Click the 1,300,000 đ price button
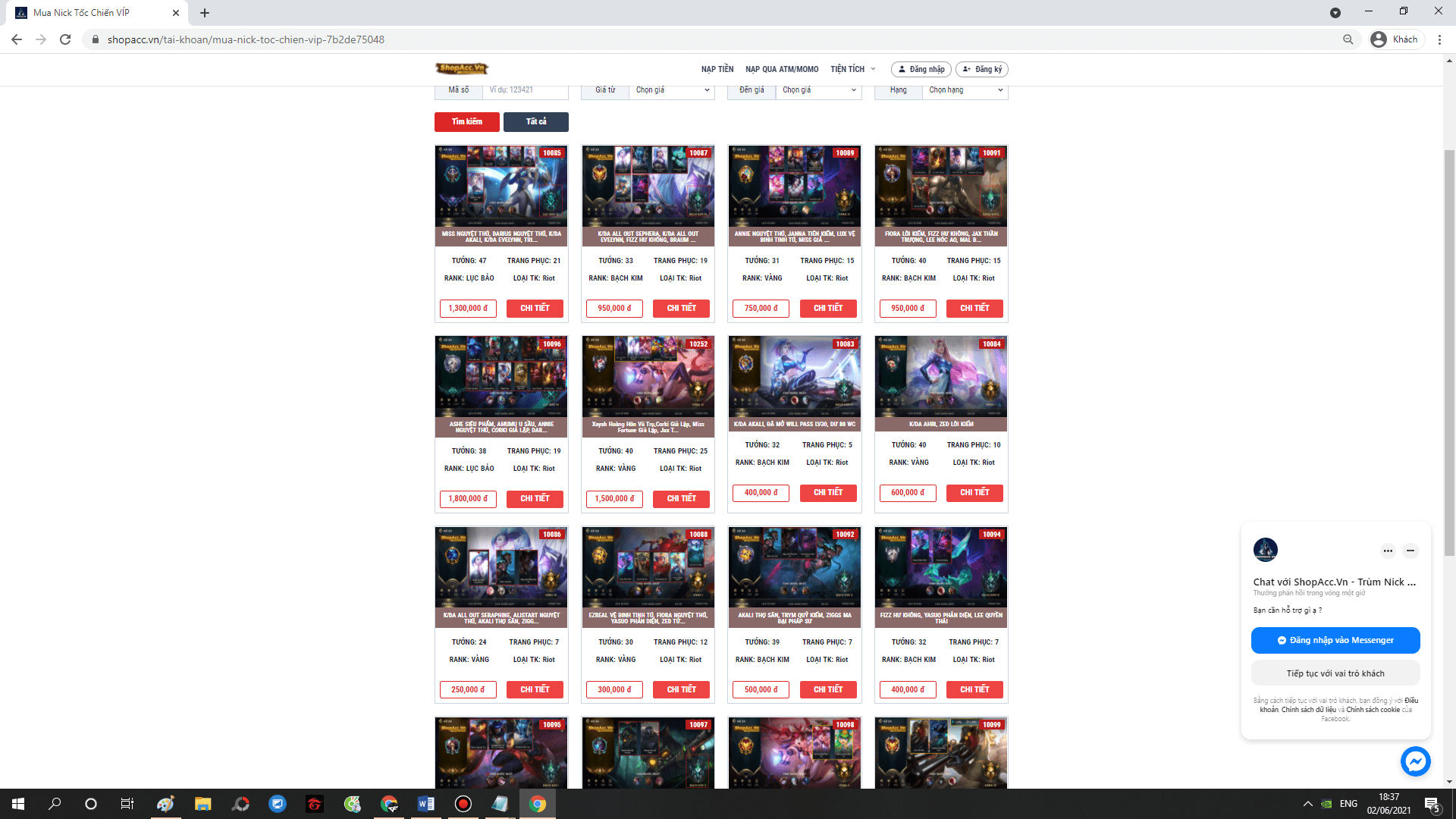Image resolution: width=1456 pixels, height=819 pixels. click(x=468, y=309)
